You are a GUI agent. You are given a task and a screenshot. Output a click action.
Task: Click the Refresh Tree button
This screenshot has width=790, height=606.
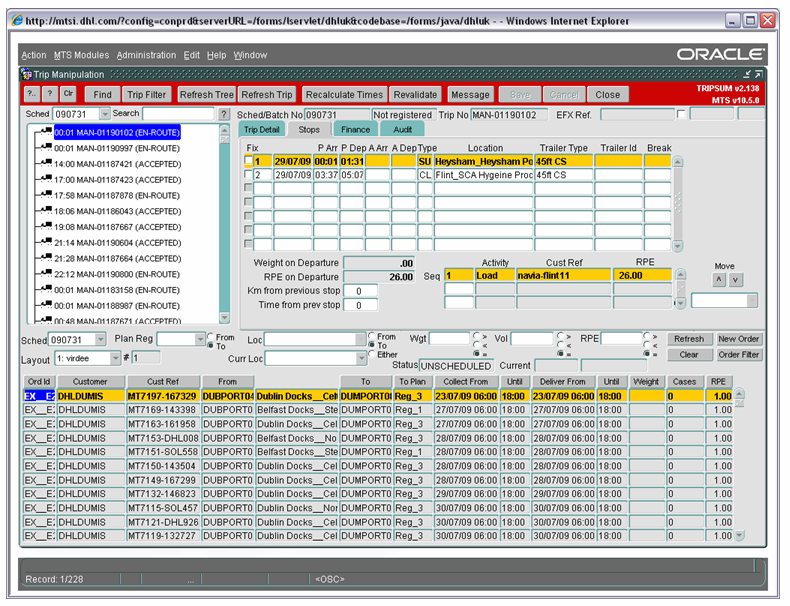[207, 94]
